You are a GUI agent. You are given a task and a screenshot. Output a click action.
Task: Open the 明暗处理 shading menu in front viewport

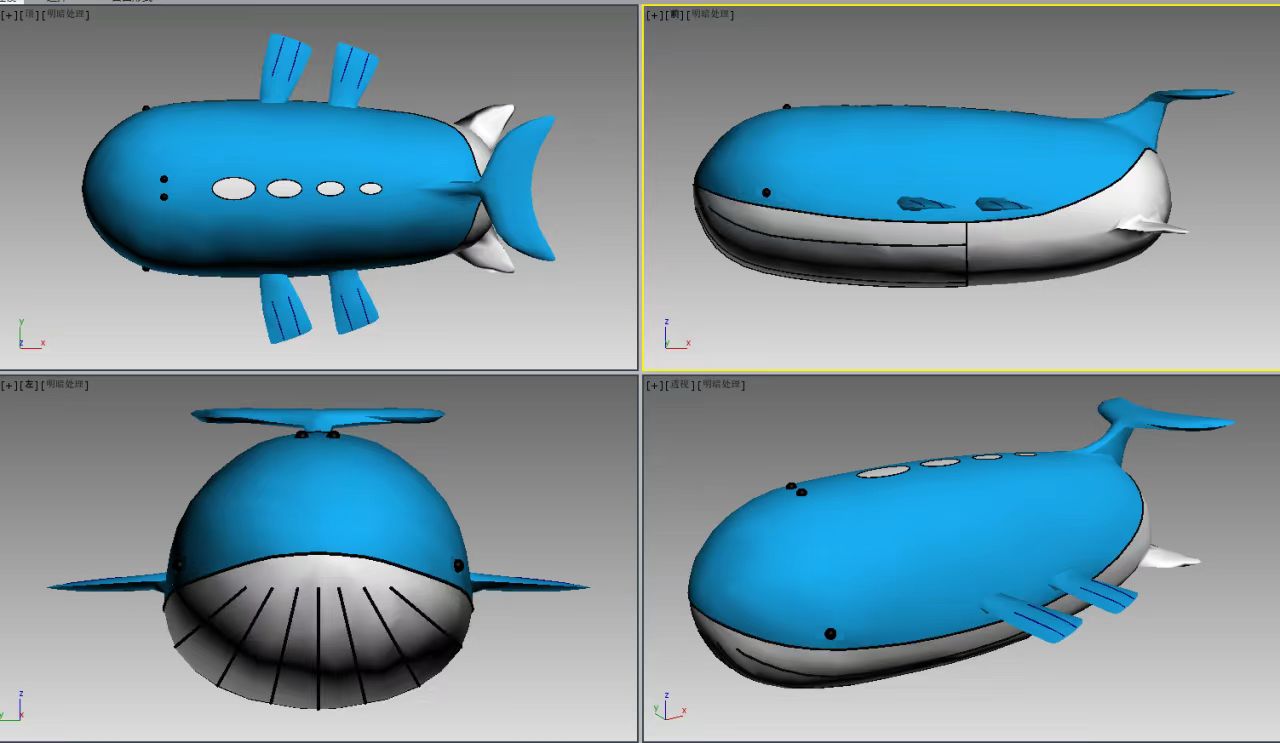click(711, 15)
